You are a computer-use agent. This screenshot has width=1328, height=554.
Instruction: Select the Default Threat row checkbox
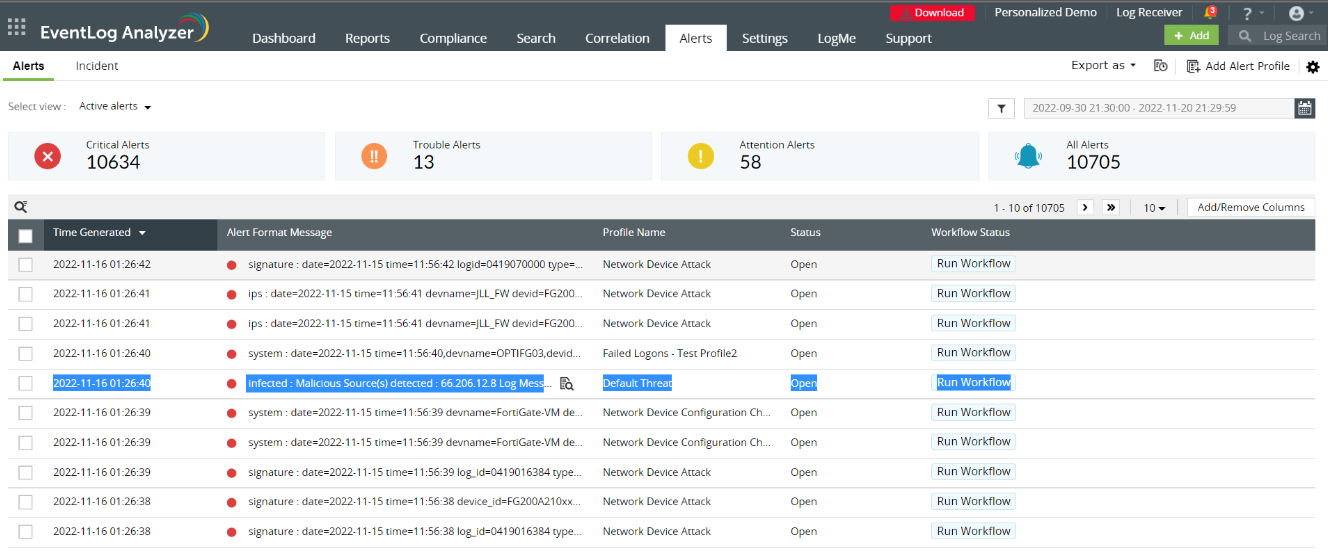pyautogui.click(x=26, y=383)
